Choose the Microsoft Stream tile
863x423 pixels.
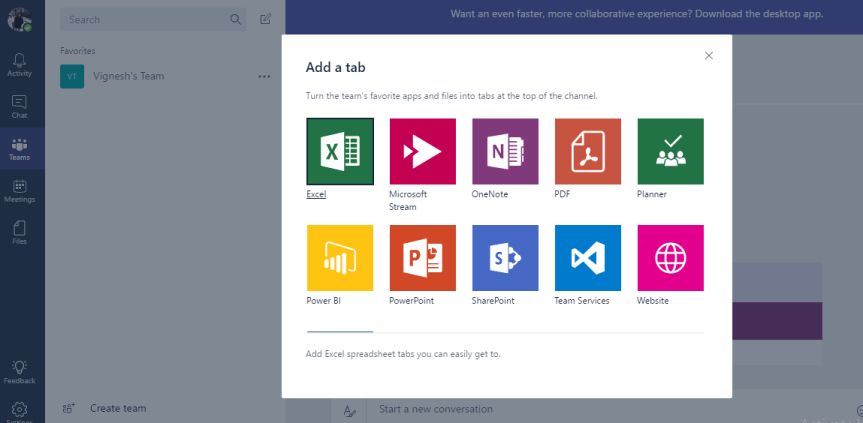(422, 152)
